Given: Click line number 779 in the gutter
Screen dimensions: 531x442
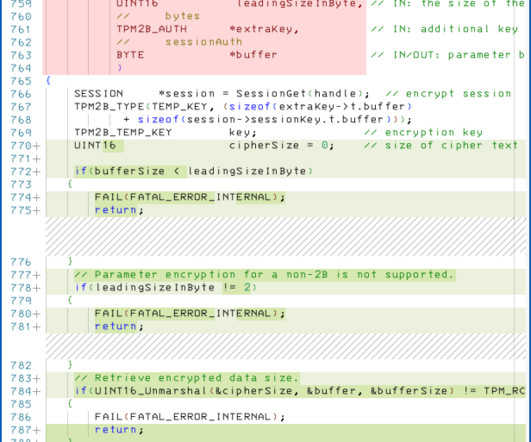Looking at the screenshot, I should coord(21,300).
